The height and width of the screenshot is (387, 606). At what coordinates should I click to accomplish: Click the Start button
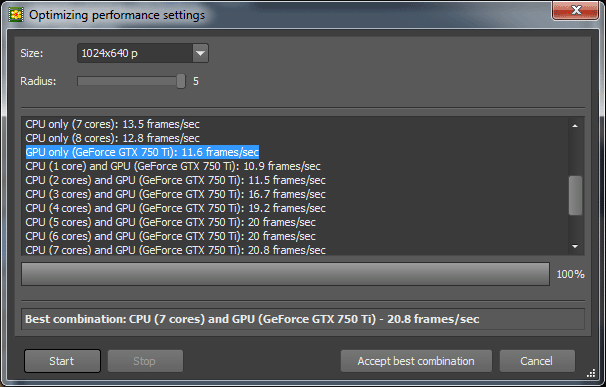tap(62, 361)
